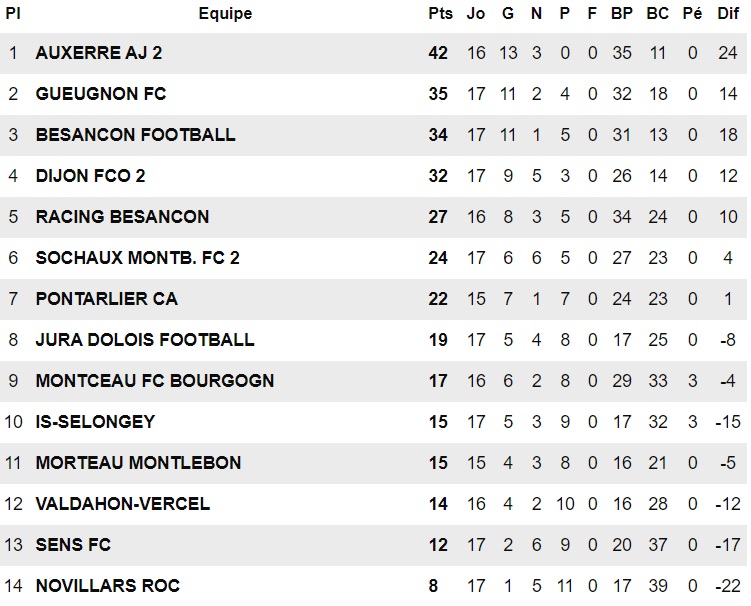This screenshot has height=606, width=751.
Task: Open the NOVILLARS ROC team entry
Action: pos(108,586)
